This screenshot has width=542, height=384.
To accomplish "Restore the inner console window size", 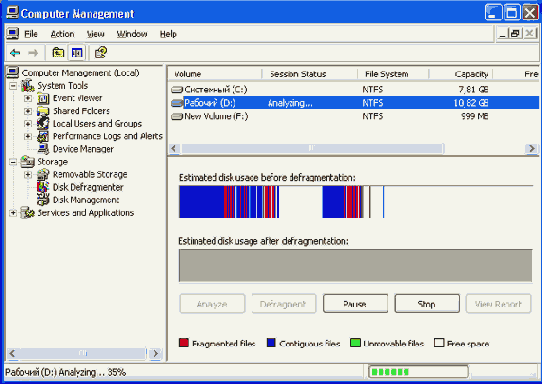I will pyautogui.click(x=515, y=34).
